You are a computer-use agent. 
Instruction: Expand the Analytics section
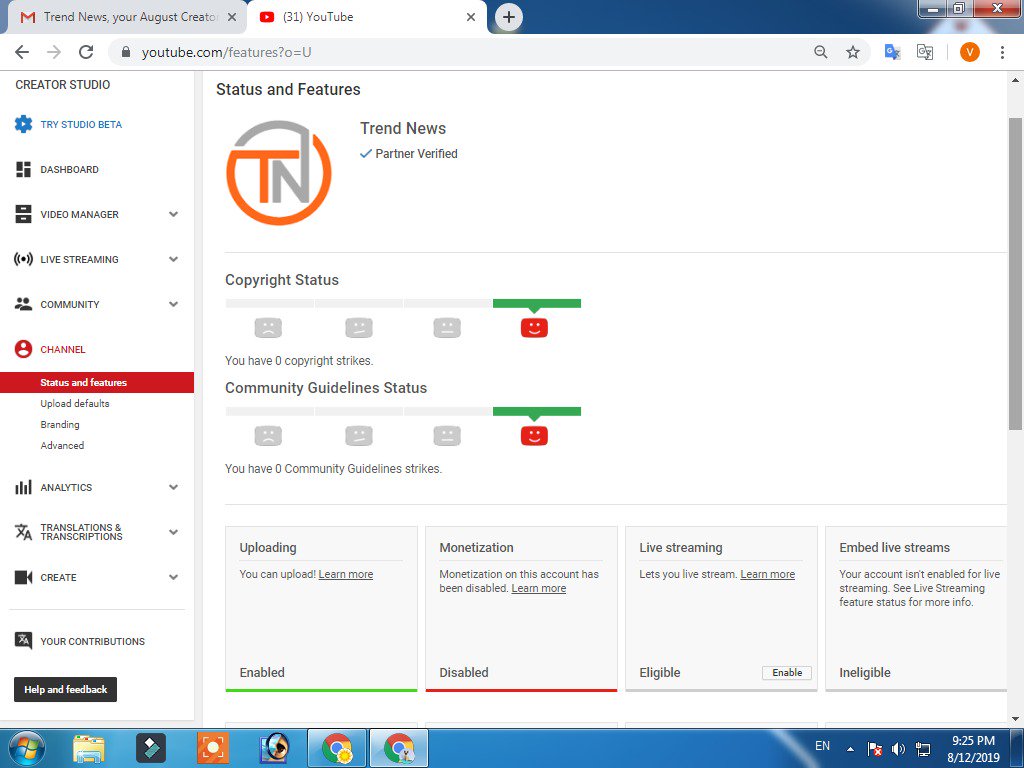tap(174, 487)
